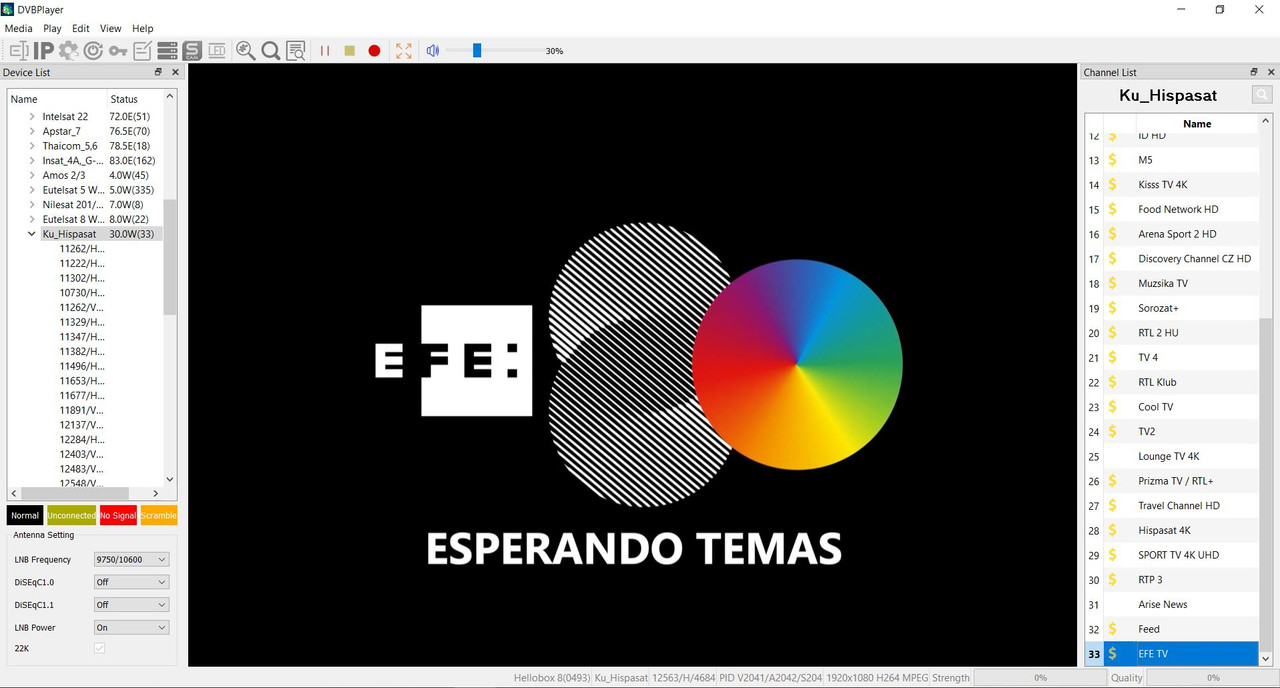This screenshot has width=1280, height=688.
Task: Click the circular timer icon in toolbar
Action: (x=93, y=50)
